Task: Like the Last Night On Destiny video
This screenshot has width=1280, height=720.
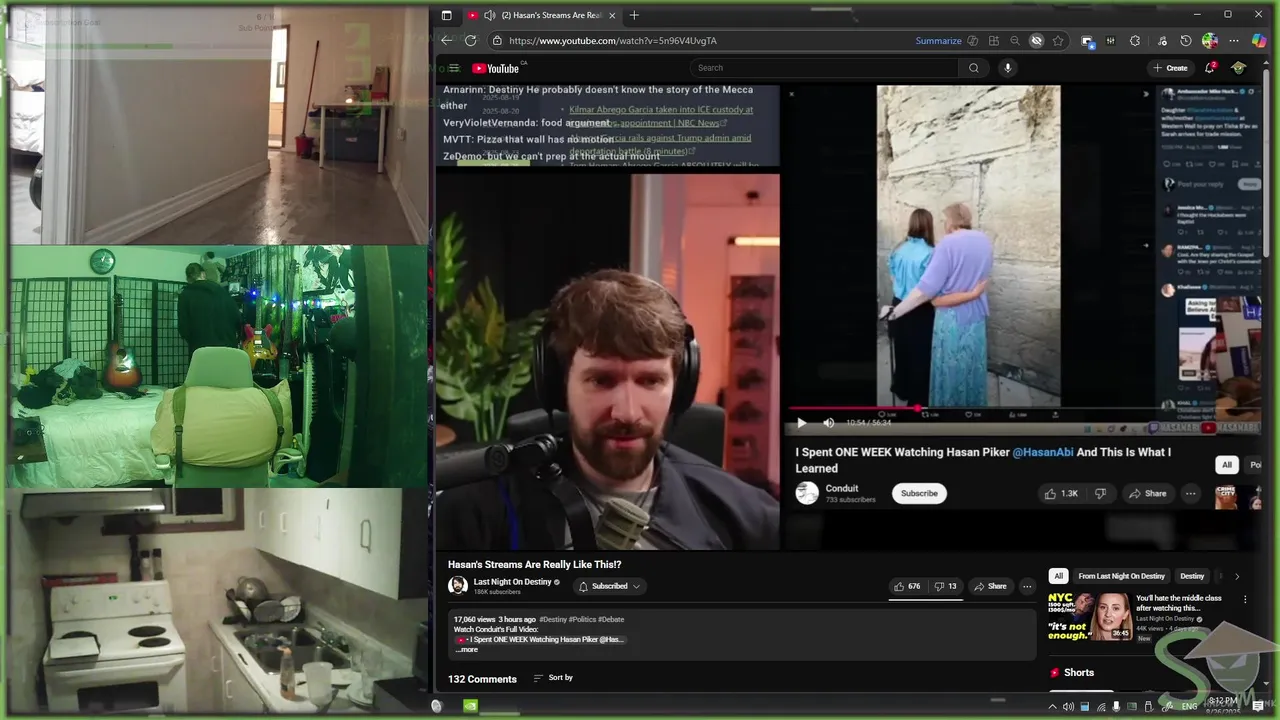Action: [x=908, y=586]
